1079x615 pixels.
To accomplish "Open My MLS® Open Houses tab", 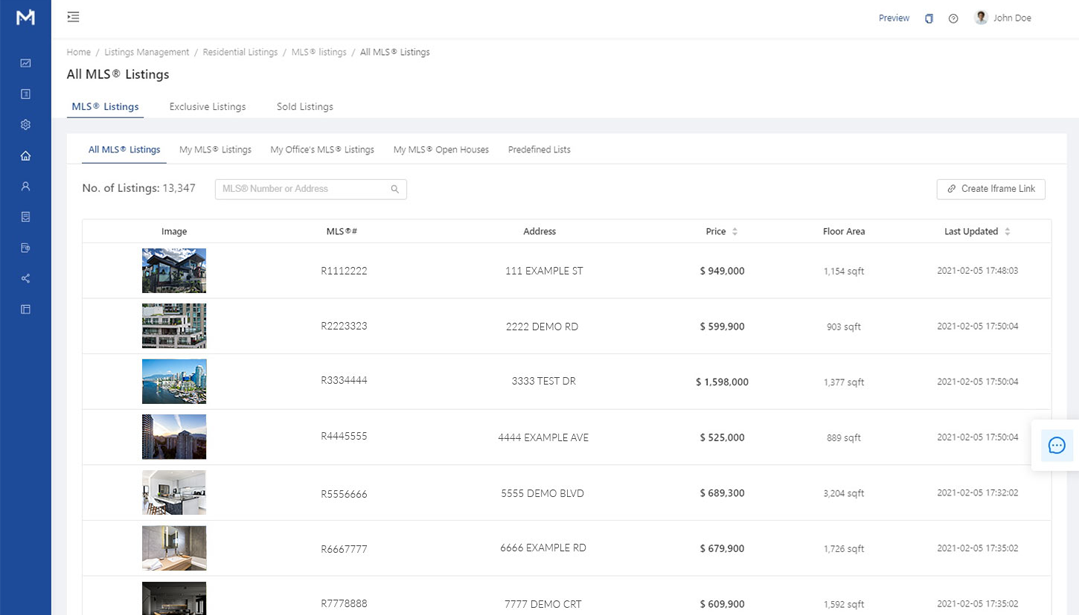I will pos(441,150).
